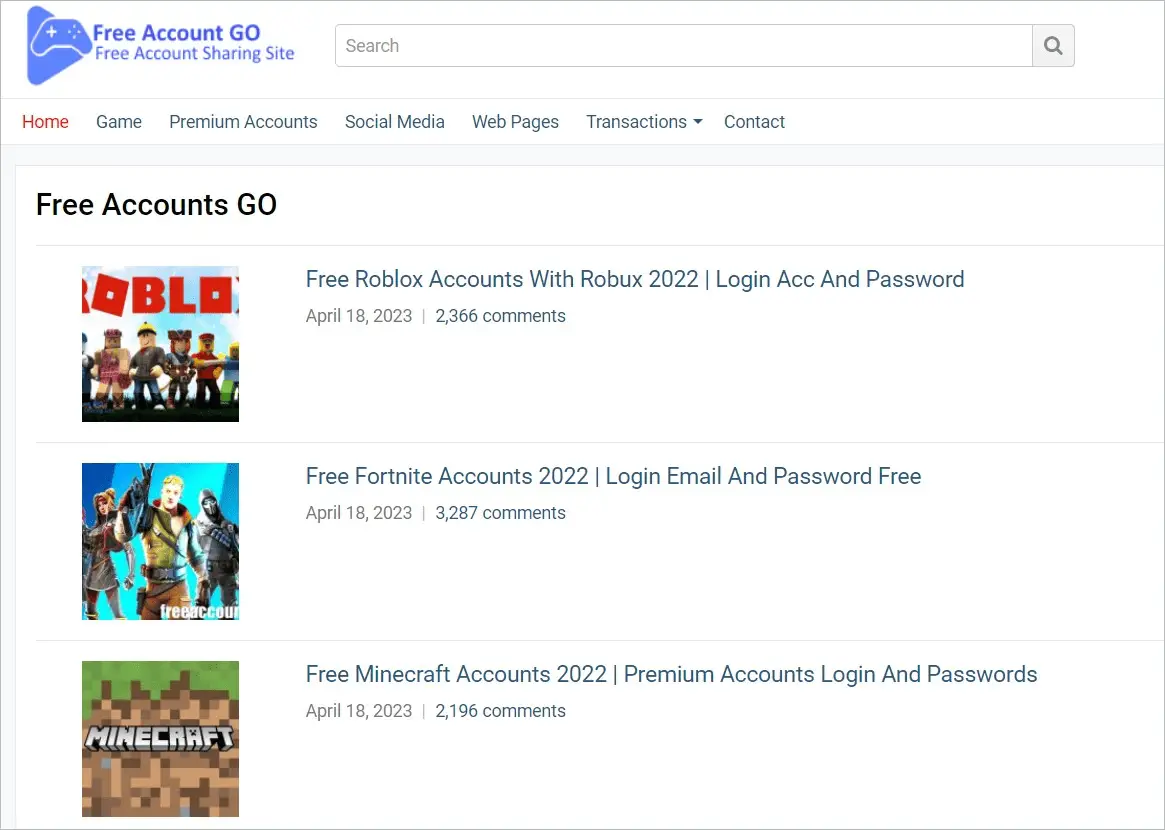This screenshot has width=1165, height=830.
Task: Click the Minecraft thumbnail image
Action: click(160, 739)
